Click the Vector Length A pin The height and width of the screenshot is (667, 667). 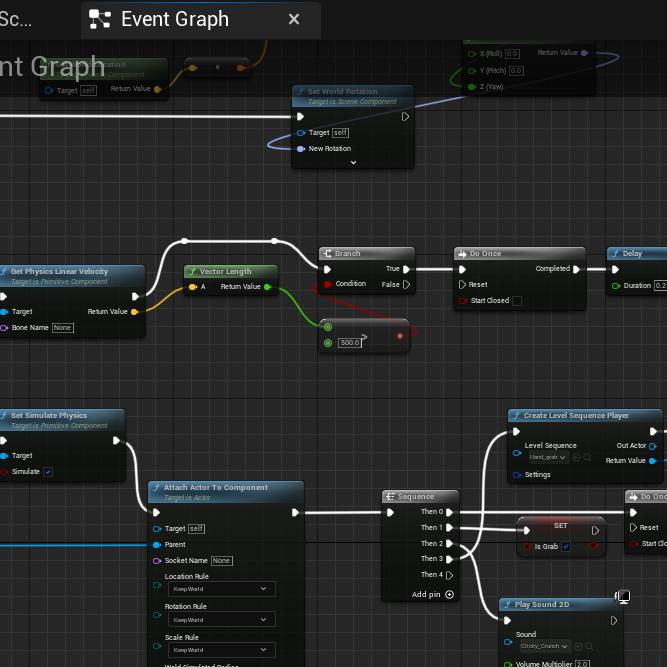point(192,287)
